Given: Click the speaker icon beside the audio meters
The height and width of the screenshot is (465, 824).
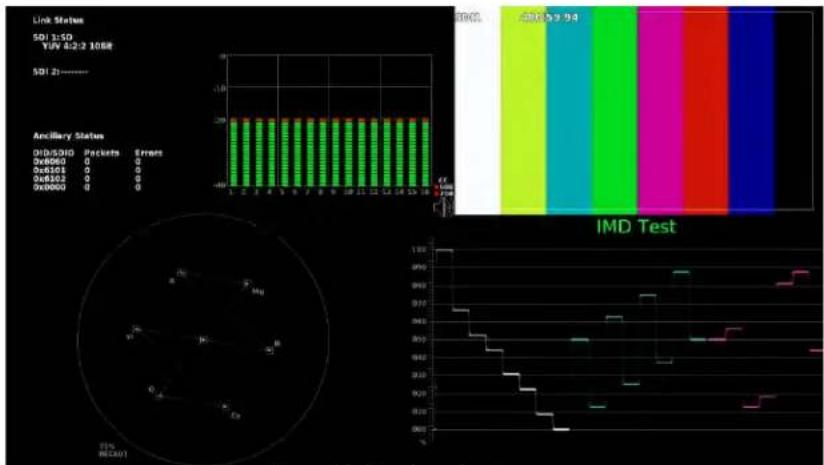Looking at the screenshot, I should [x=442, y=208].
